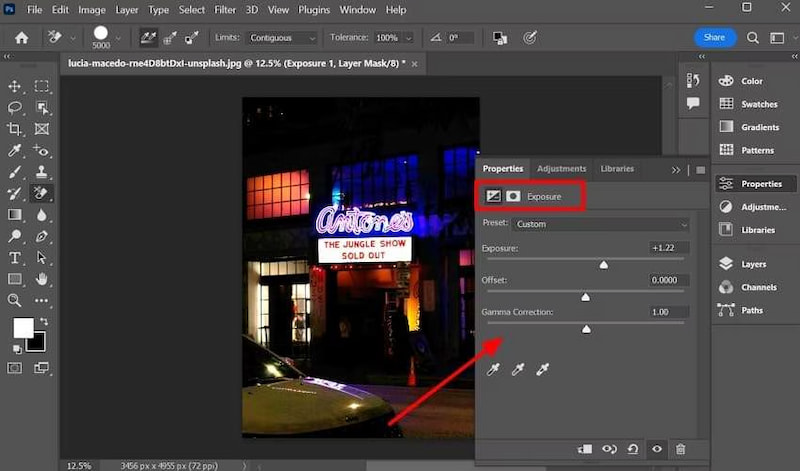
Task: Select the Horizontal Type tool
Action: [x=14, y=258]
